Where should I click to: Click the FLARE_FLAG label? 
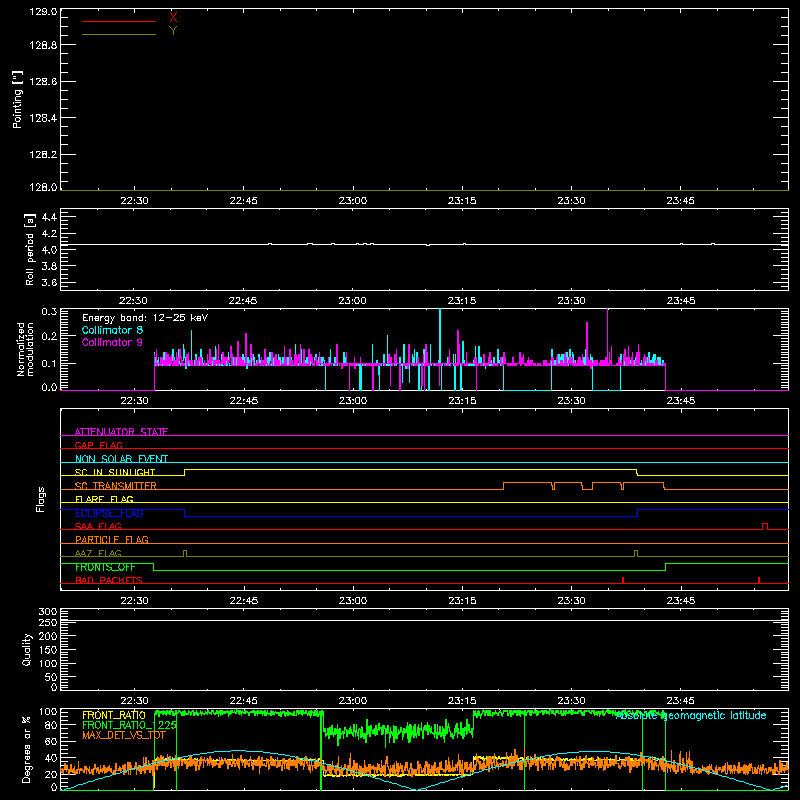[x=104, y=499]
